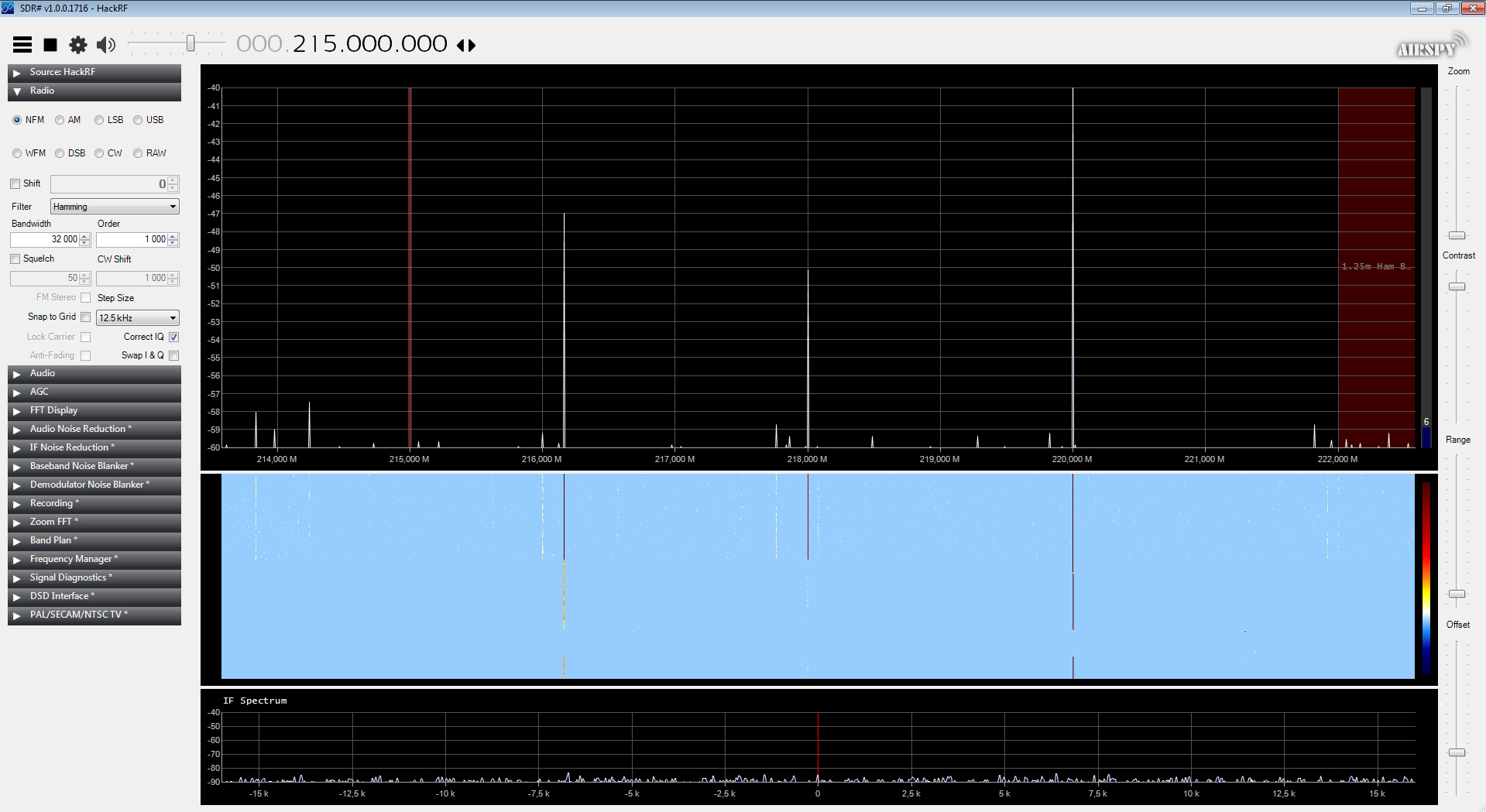Click the Bandwidth value field
Viewport: 1486px width, 812px height.
[x=46, y=240]
